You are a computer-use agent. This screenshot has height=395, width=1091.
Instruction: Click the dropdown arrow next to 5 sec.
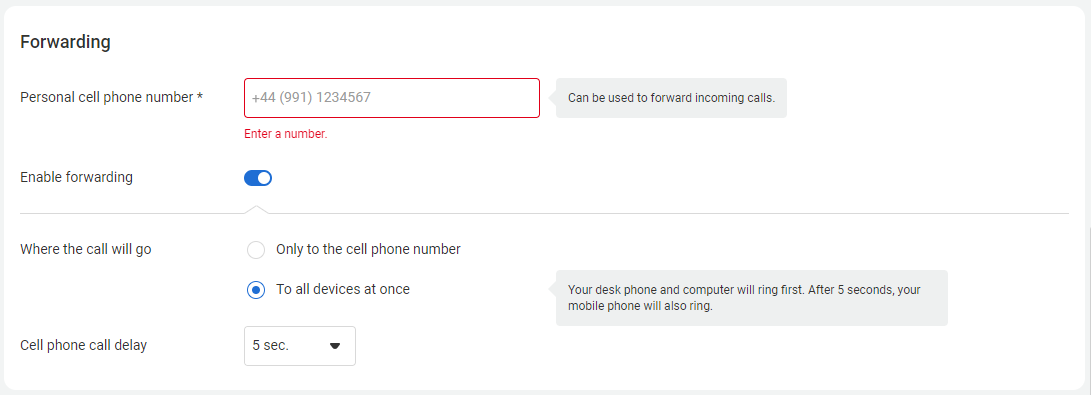pyautogui.click(x=335, y=346)
